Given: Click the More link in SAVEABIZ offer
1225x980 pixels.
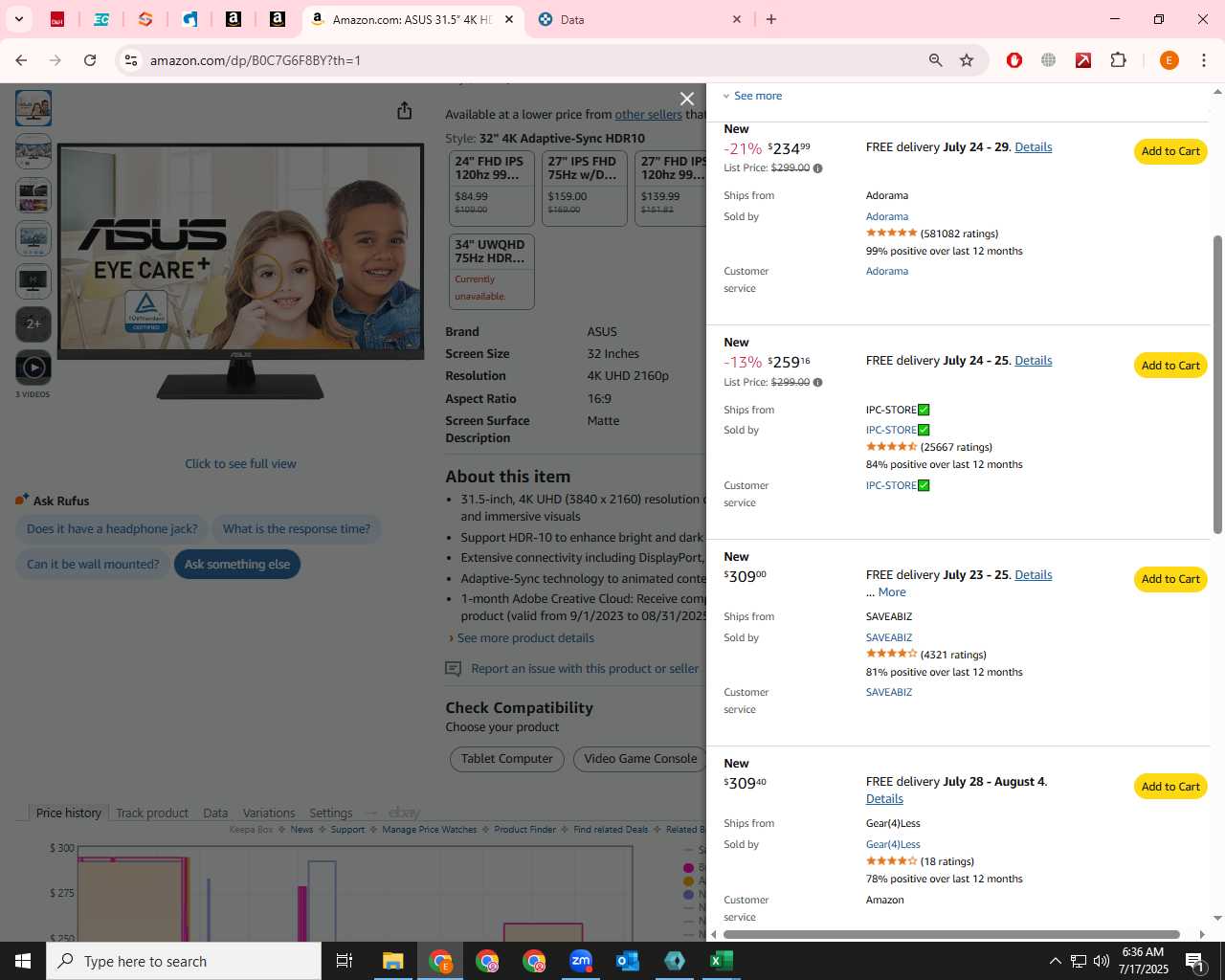Looking at the screenshot, I should (x=892, y=592).
